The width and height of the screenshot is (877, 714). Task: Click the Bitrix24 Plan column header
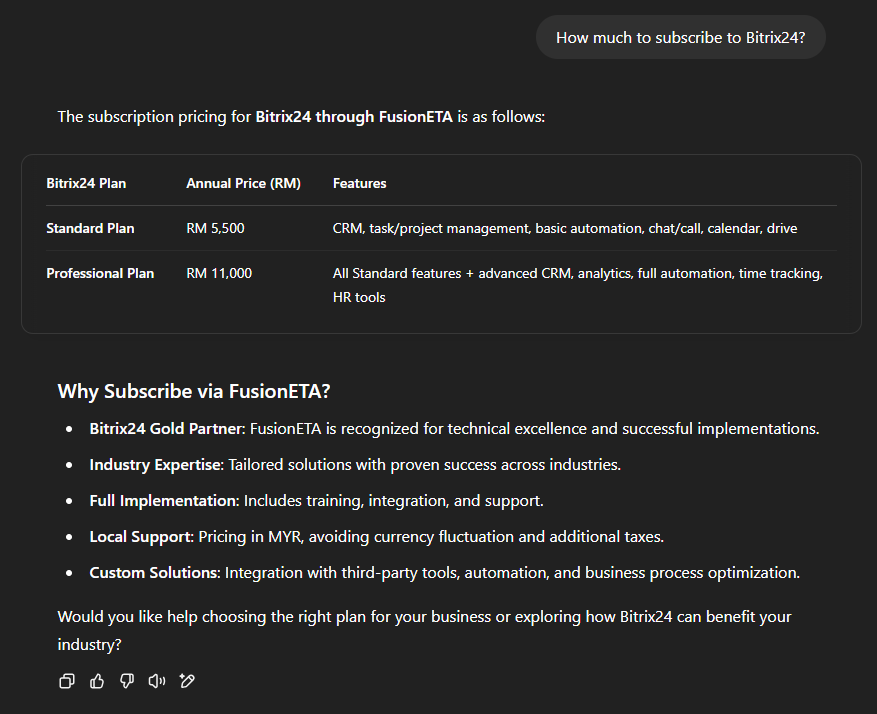click(x=86, y=183)
